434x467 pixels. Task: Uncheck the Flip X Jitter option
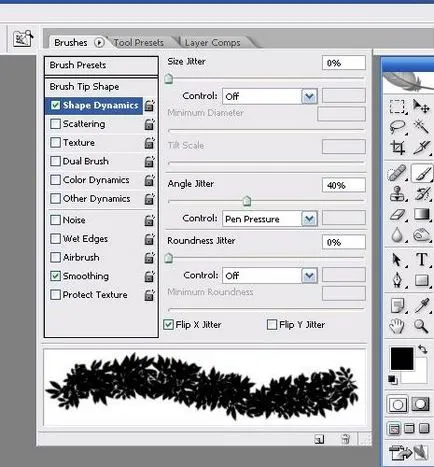tap(168, 324)
